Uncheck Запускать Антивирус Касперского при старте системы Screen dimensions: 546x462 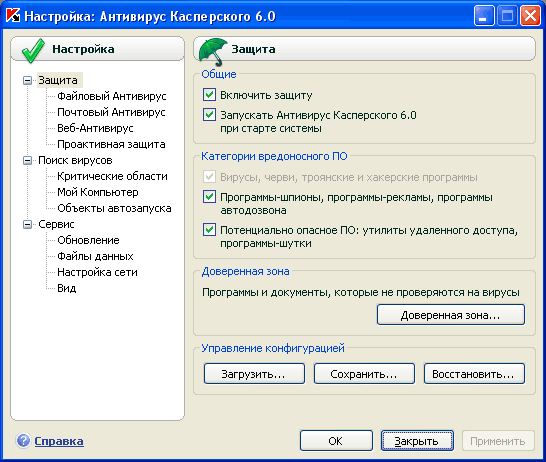[209, 115]
